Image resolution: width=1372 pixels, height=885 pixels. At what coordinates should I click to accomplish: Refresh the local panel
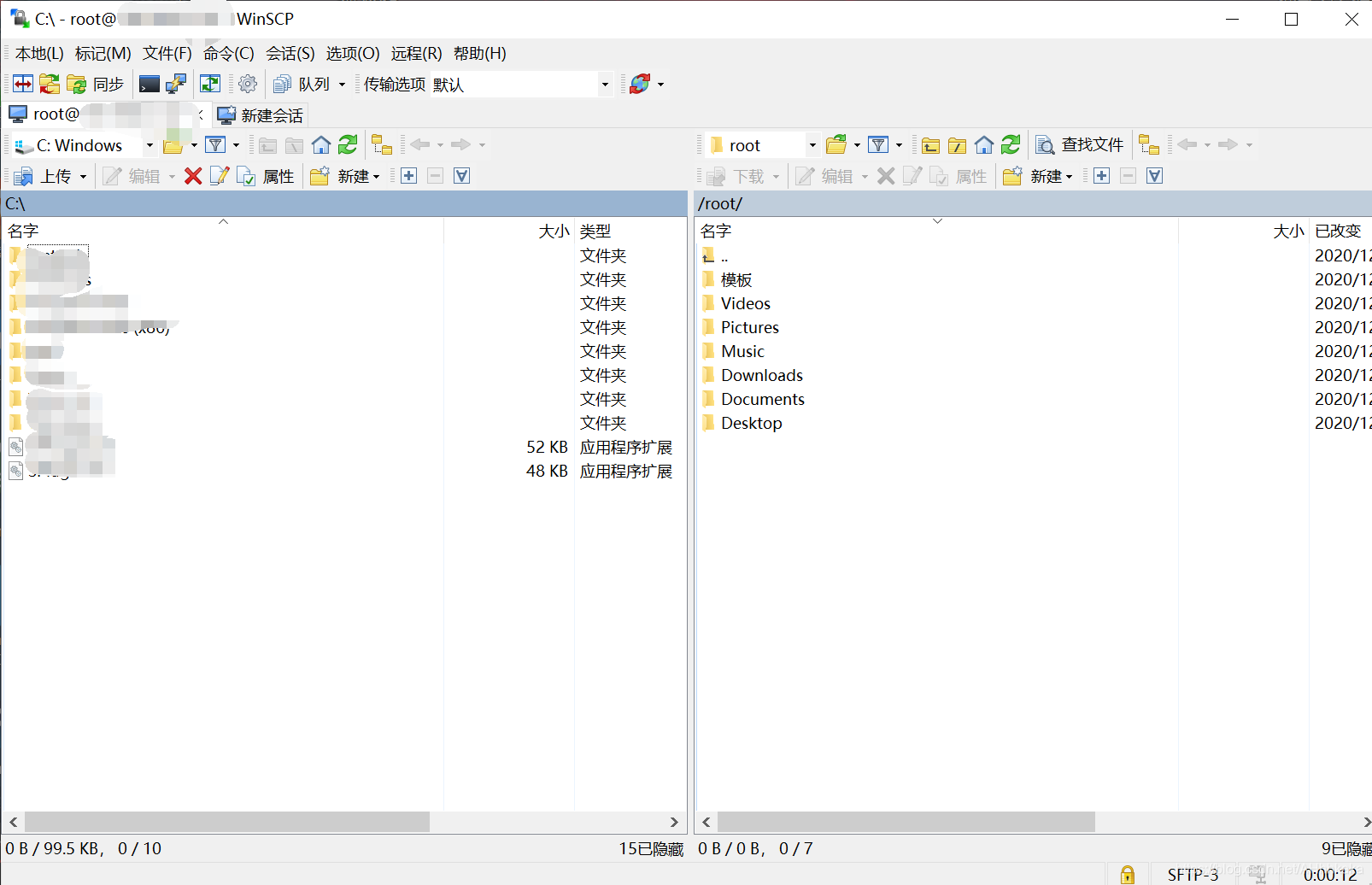click(348, 145)
